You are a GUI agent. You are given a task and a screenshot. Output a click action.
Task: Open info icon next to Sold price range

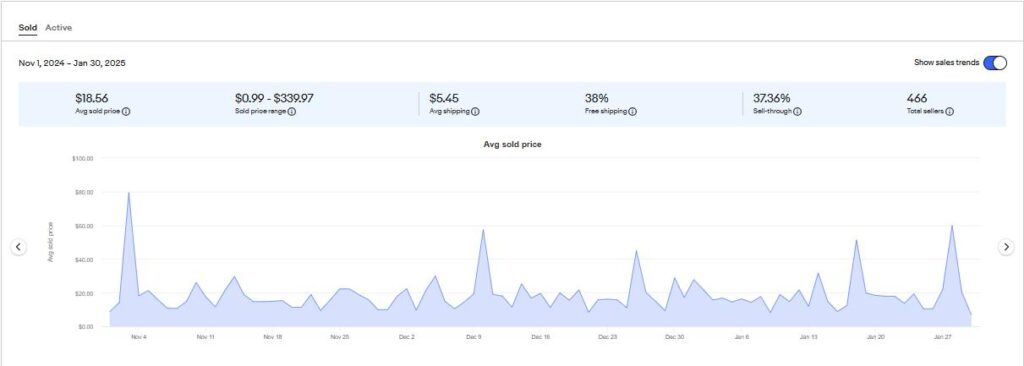[x=291, y=112]
